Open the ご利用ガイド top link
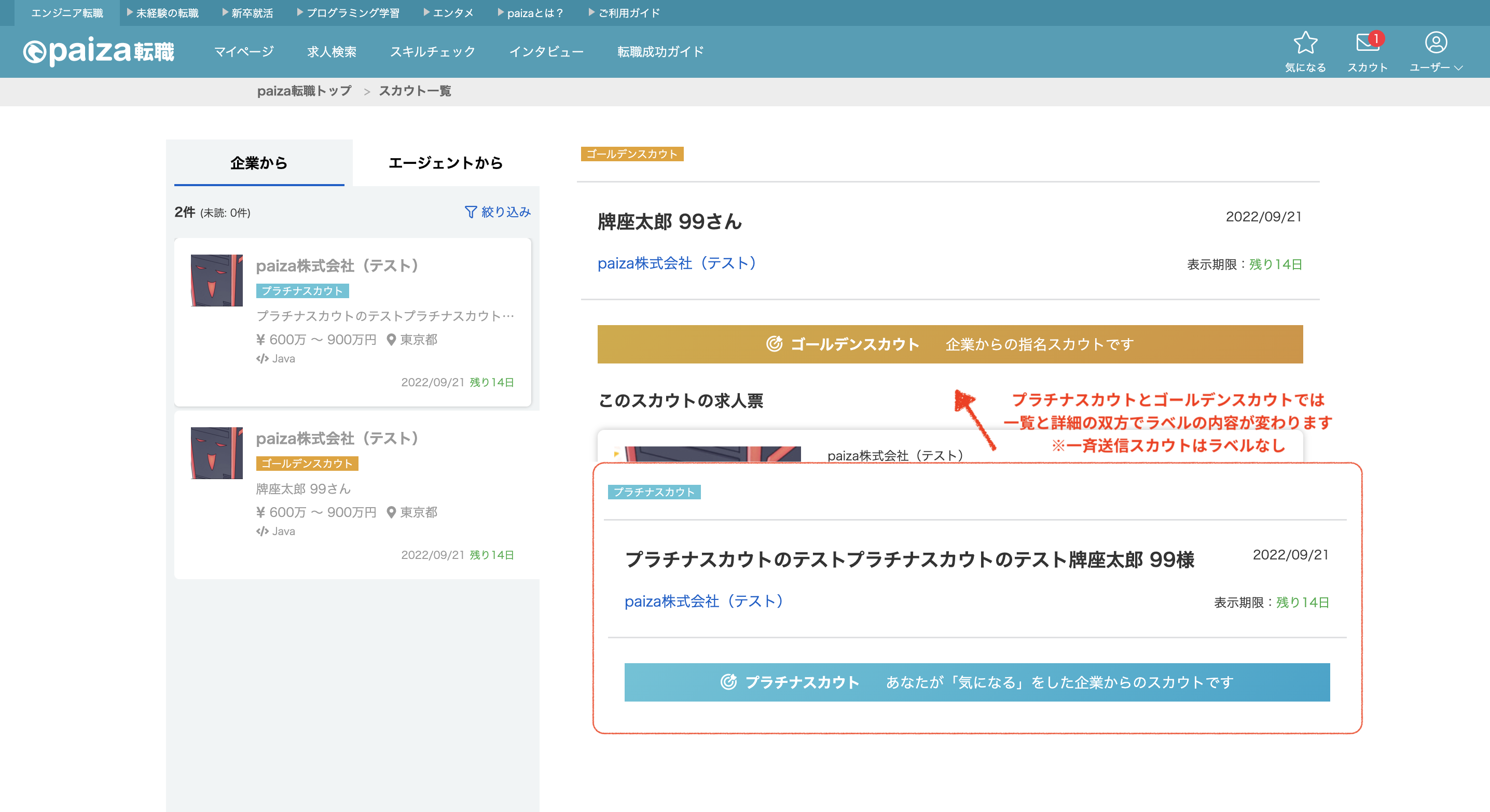The image size is (1490, 812). pos(624,13)
